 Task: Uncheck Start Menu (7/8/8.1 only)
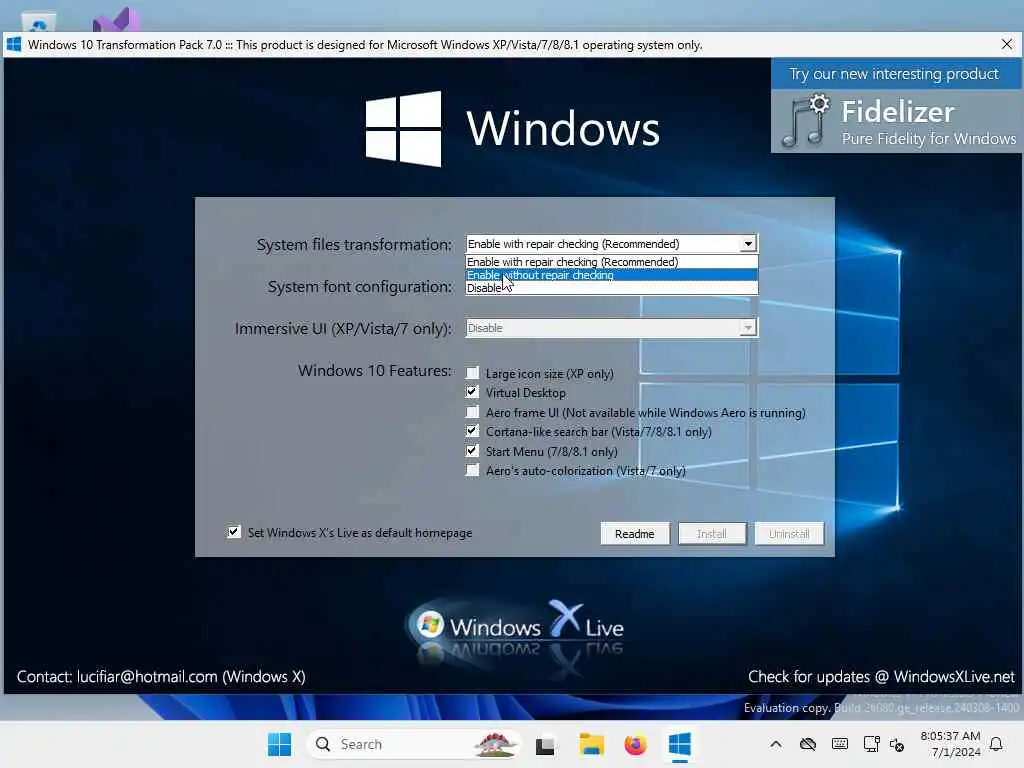(472, 451)
